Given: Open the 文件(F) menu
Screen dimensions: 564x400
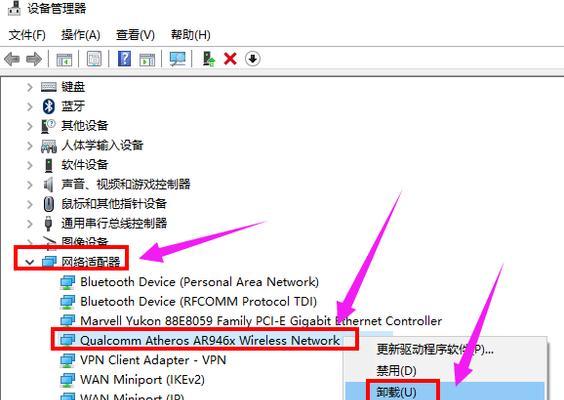Looking at the screenshot, I should [x=27, y=35].
